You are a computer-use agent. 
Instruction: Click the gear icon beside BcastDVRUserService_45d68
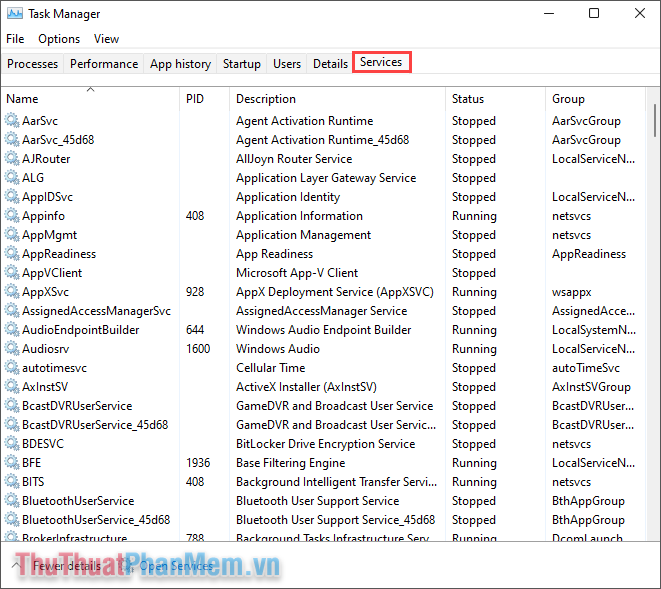click(12, 424)
